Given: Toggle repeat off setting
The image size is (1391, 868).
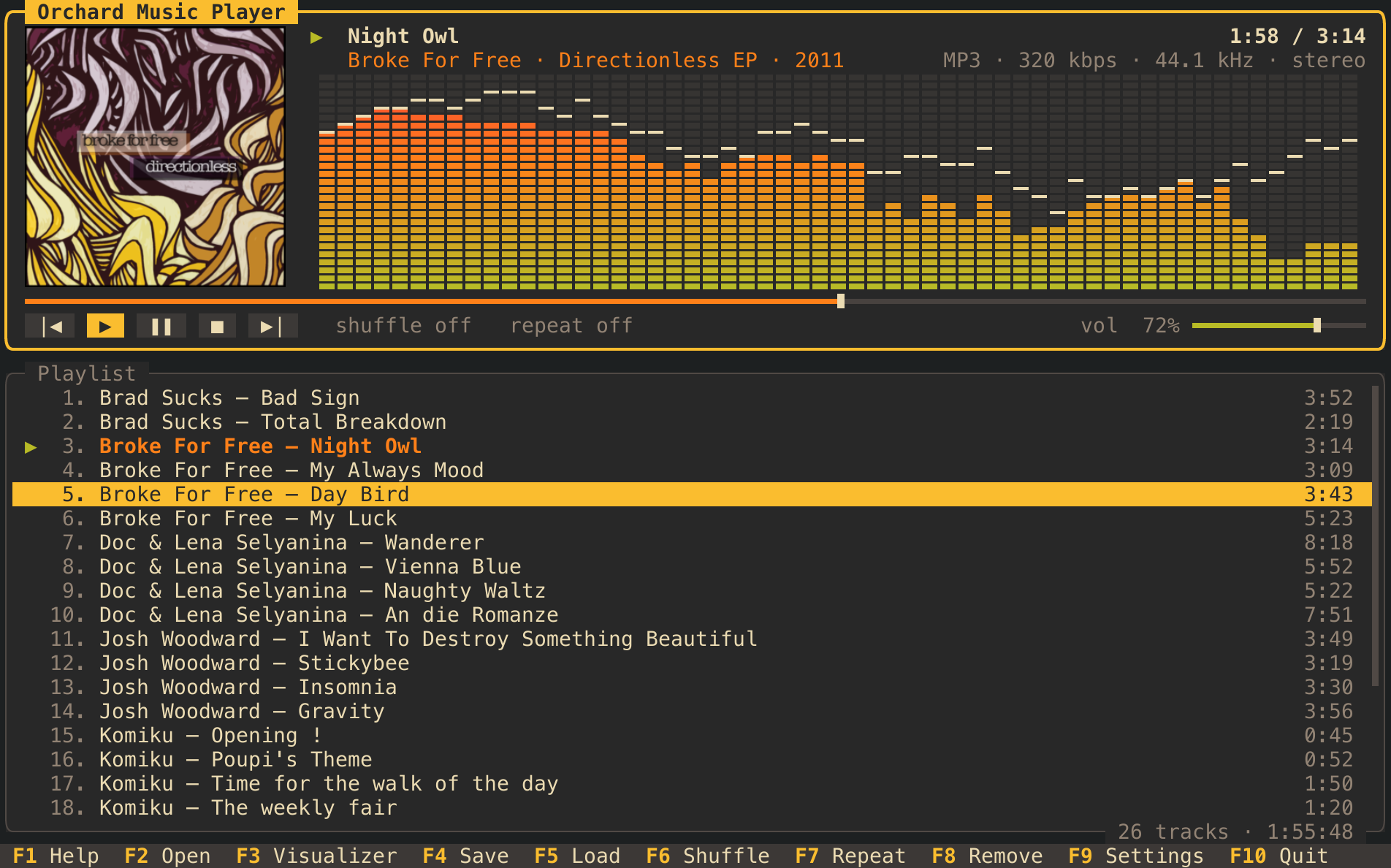Looking at the screenshot, I should coord(571,326).
